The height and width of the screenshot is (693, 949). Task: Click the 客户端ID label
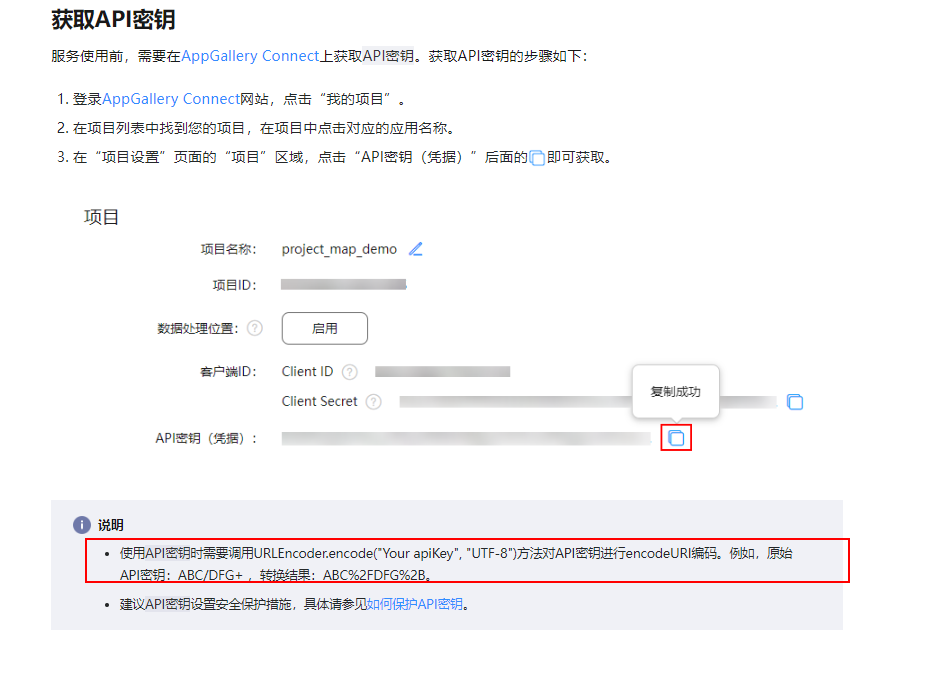[228, 372]
